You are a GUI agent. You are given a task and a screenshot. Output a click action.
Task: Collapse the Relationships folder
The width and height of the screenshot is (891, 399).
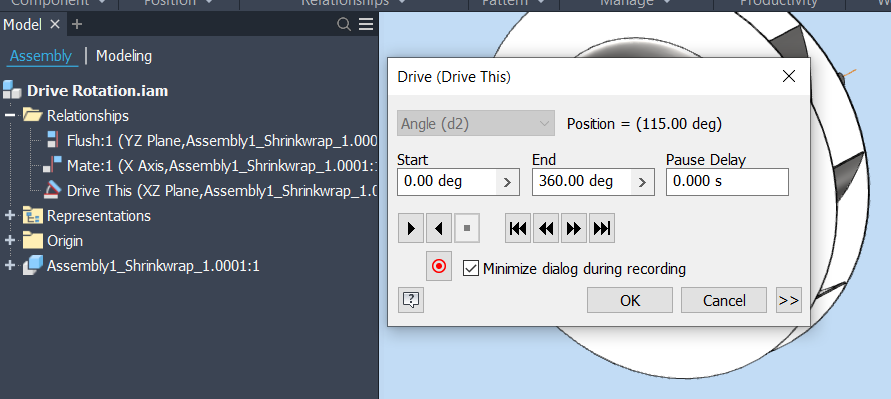(10, 115)
